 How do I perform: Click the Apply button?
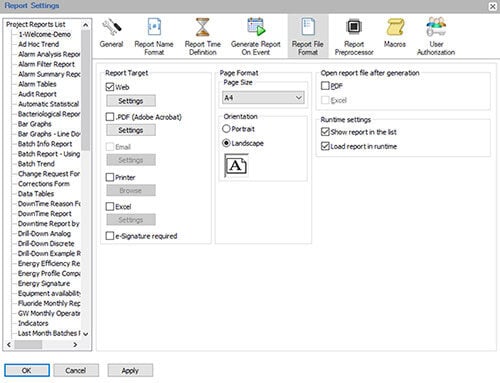point(130,370)
